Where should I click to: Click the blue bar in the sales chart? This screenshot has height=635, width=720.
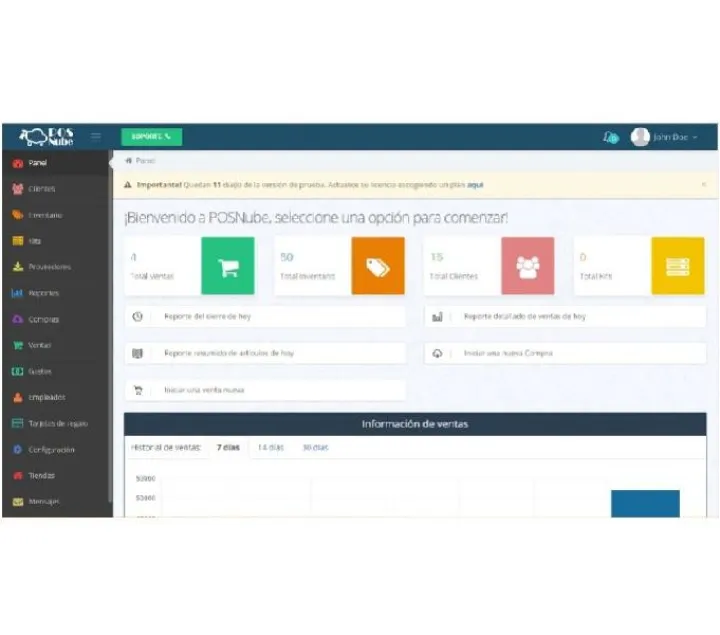(645, 503)
